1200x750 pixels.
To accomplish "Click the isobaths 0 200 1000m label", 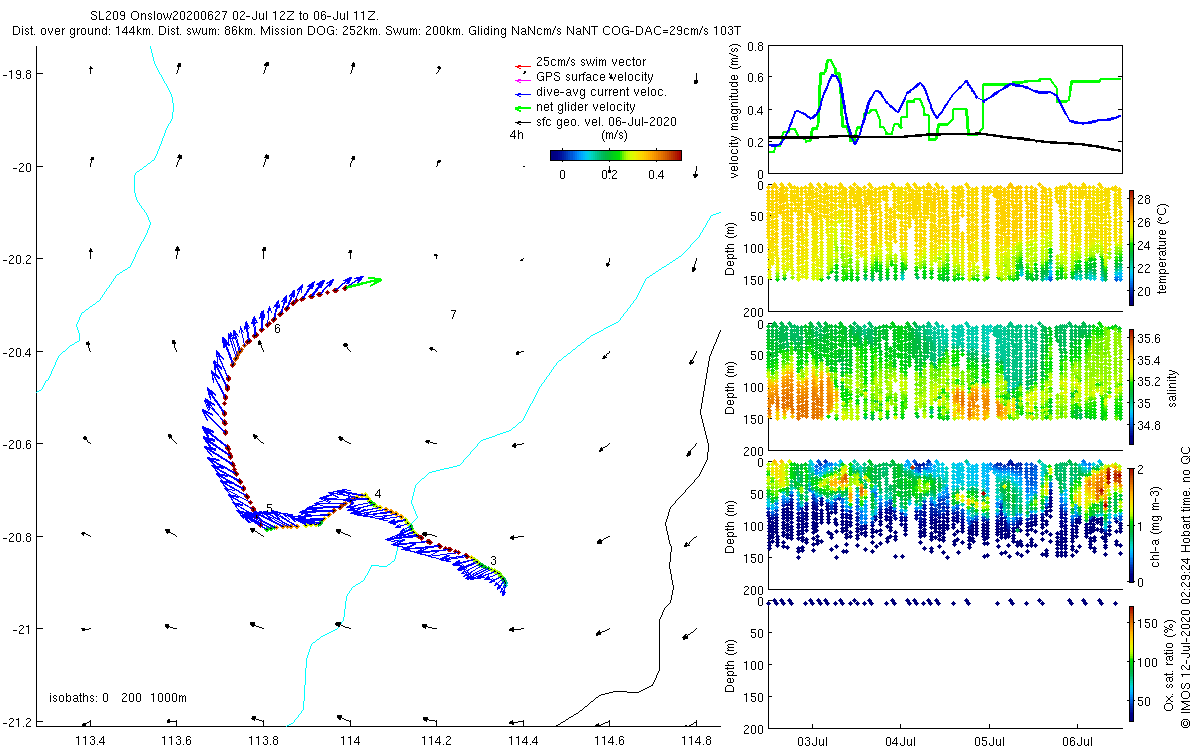I will point(118,698).
